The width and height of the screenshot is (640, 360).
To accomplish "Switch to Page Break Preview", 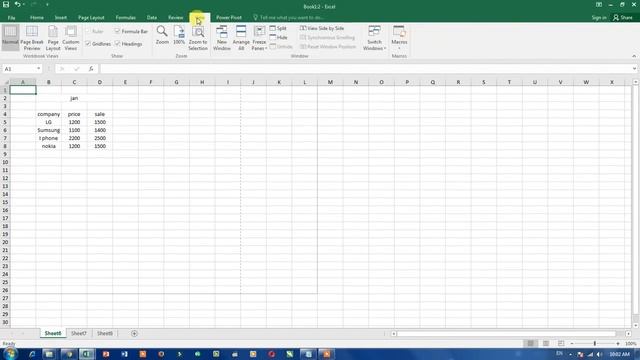I will coord(31,38).
